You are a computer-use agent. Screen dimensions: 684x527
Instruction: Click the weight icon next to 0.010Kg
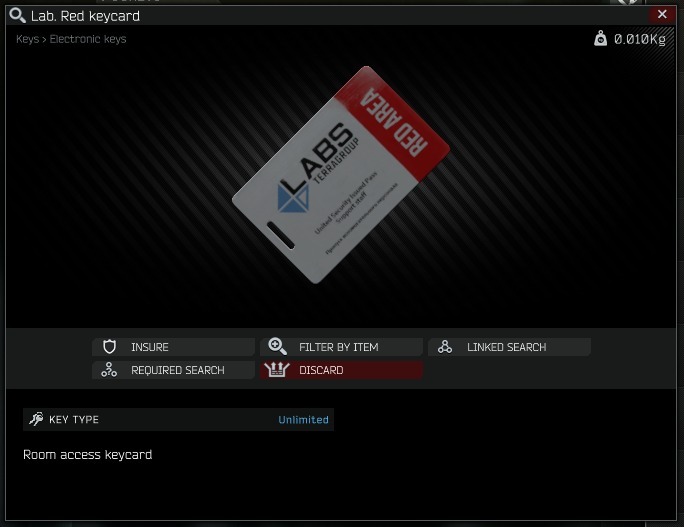pyautogui.click(x=600, y=39)
